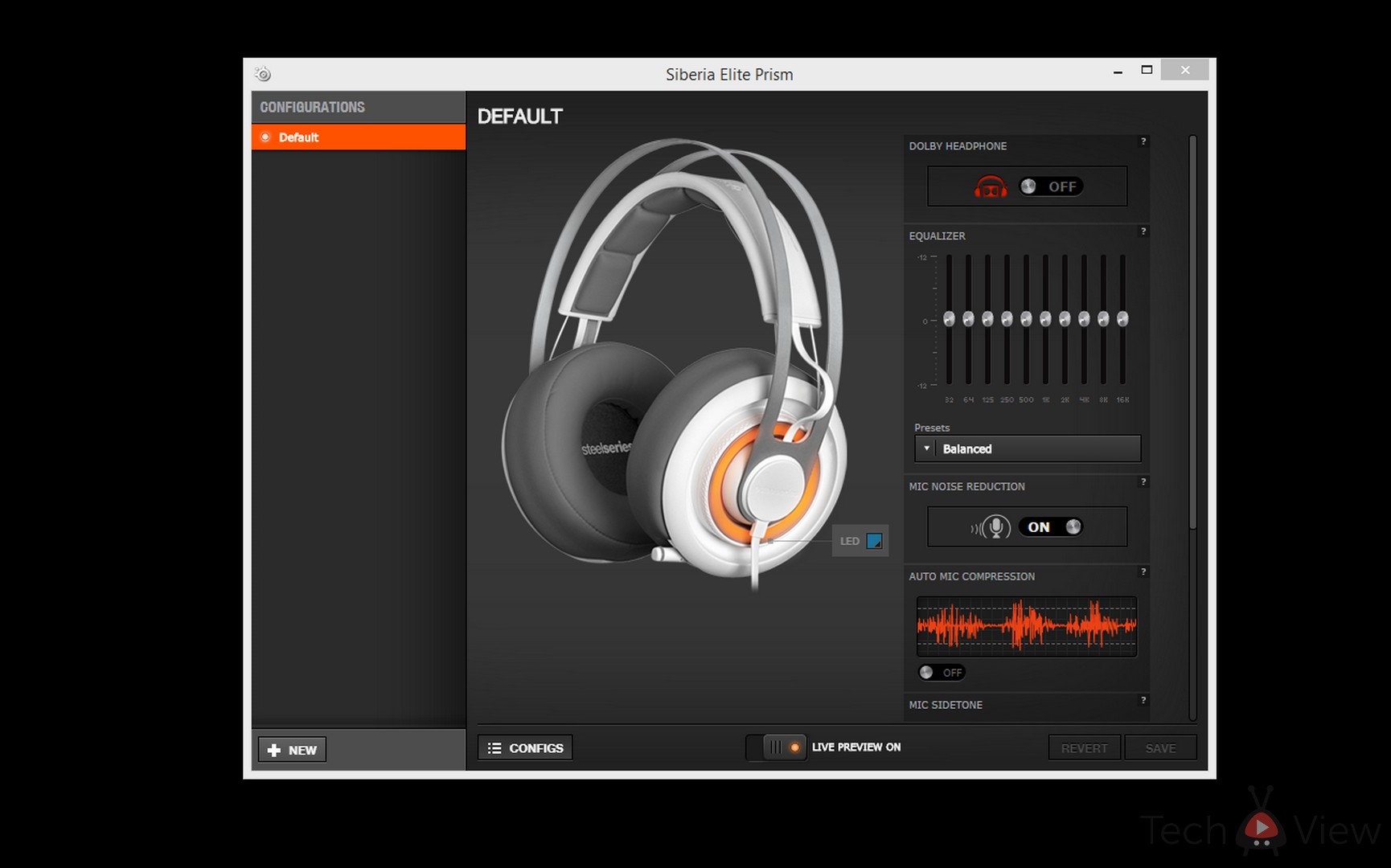
Task: Click the SAVE button
Action: (1160, 747)
